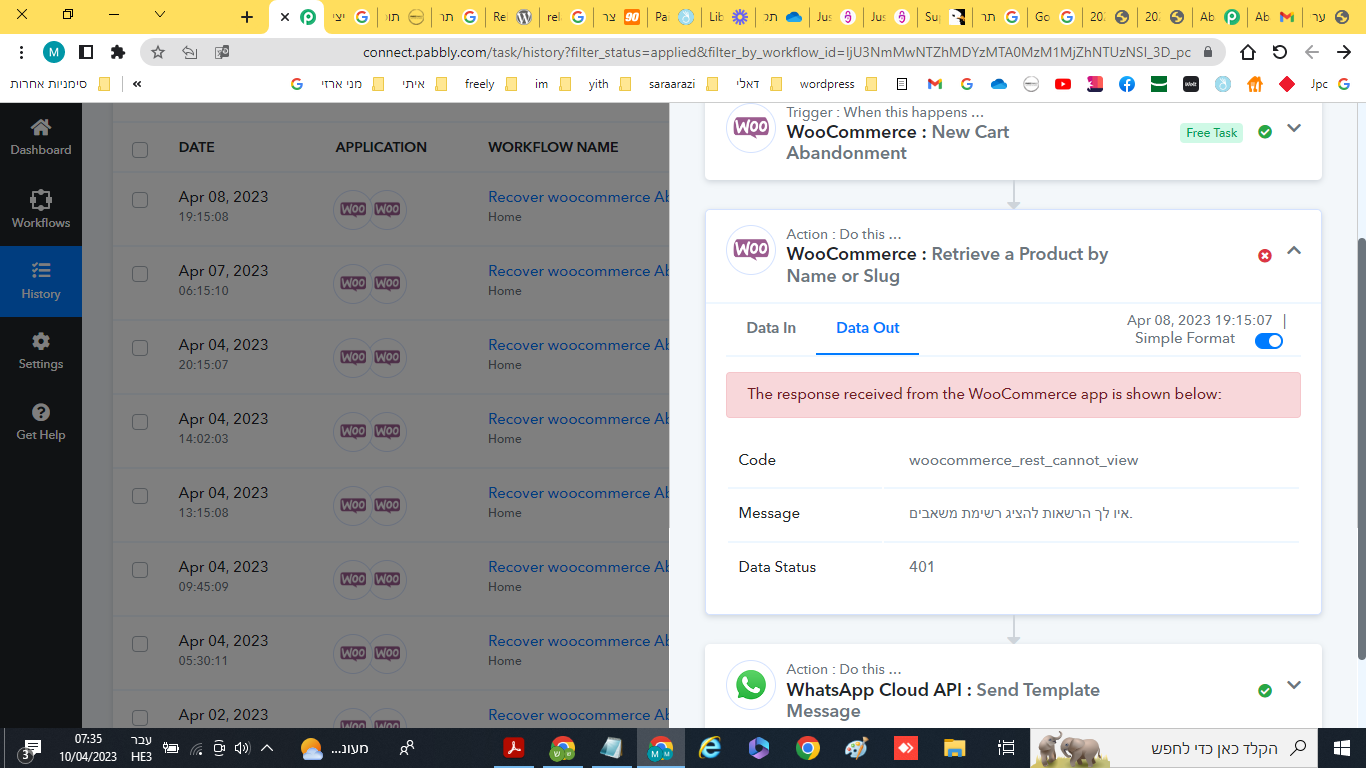Open the YouTube bookmark

pos(1063,84)
